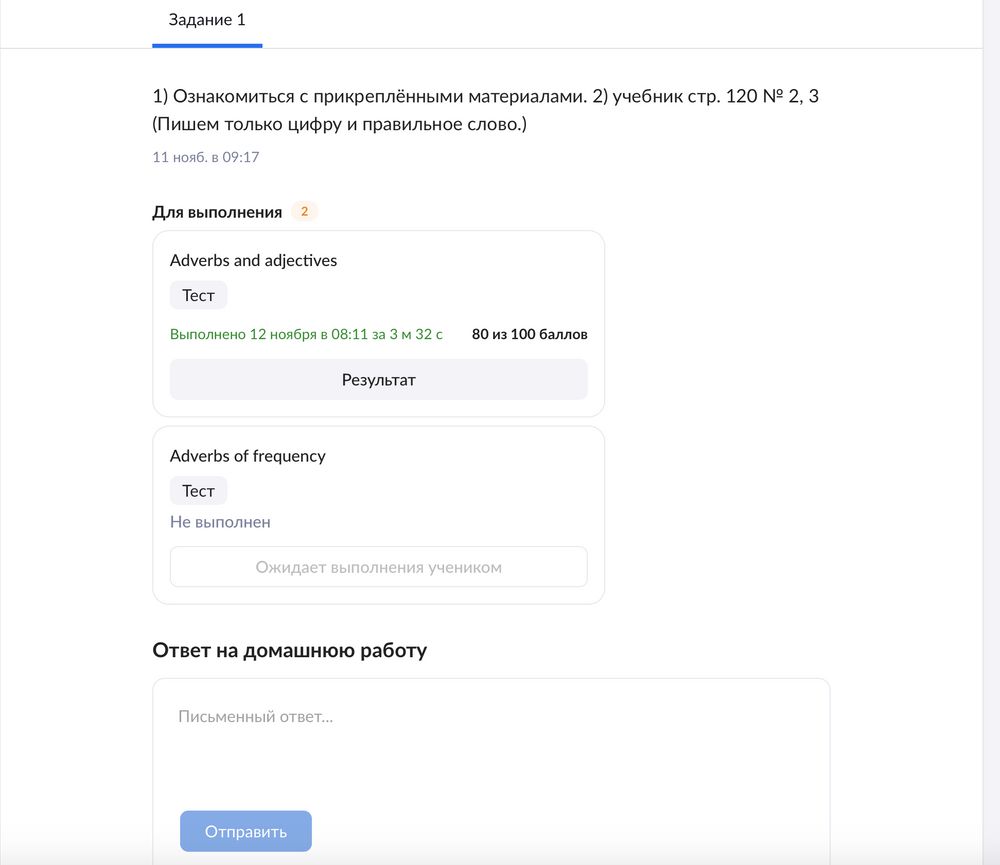Click the Ответ на домашнюю работу heading
Screen dimensions: 1000x865
point(288,650)
